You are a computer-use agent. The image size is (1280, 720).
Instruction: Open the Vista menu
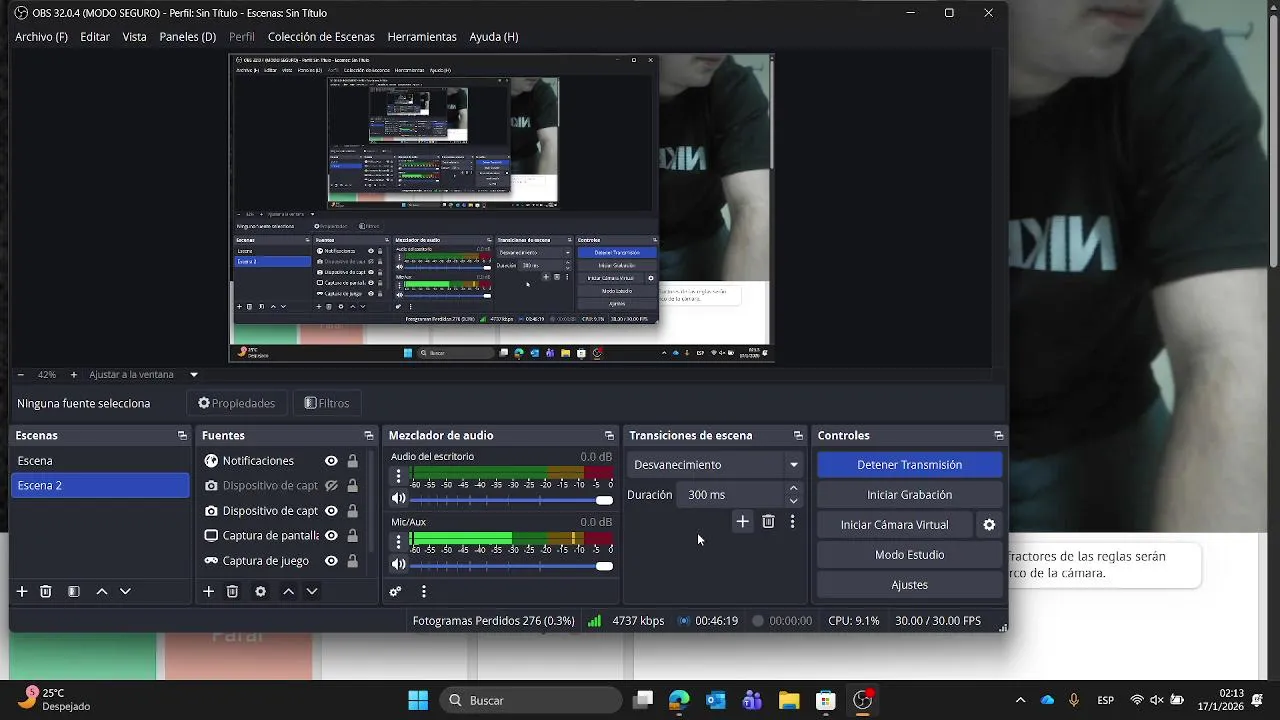[x=134, y=37]
